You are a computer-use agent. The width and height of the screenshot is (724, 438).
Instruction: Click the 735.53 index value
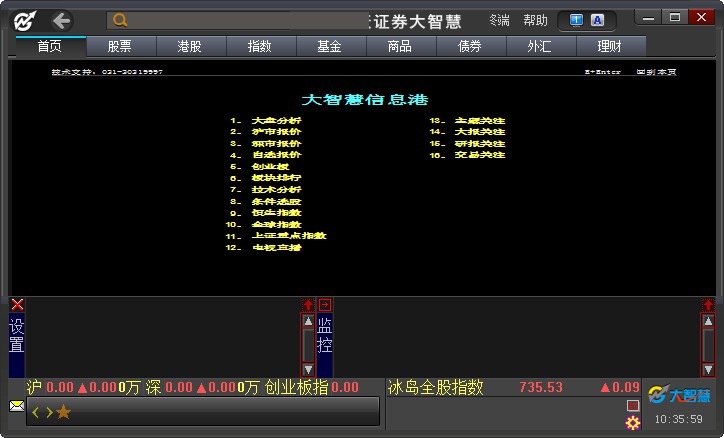541,387
